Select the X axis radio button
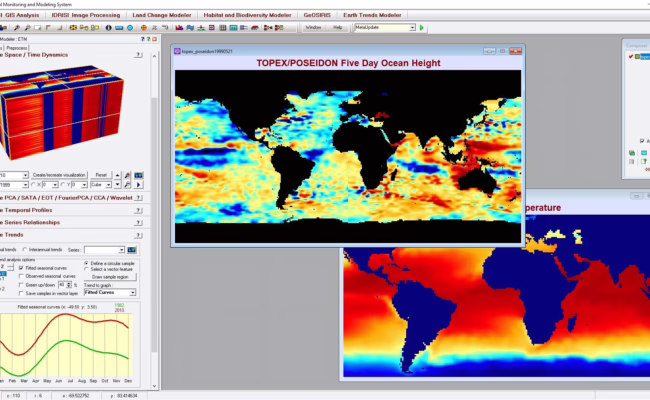This screenshot has width=650, height=400. click(x=33, y=184)
